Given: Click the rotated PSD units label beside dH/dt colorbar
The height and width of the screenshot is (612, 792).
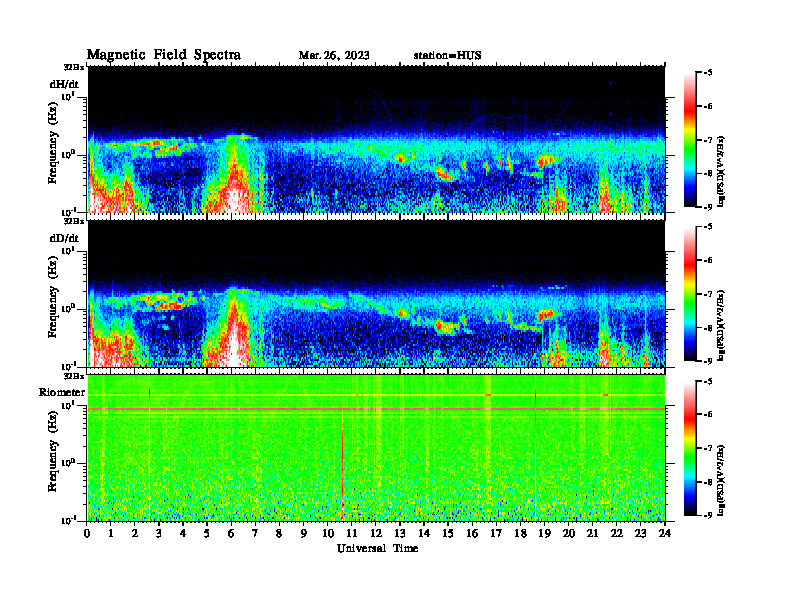Looking at the screenshot, I should (721, 171).
